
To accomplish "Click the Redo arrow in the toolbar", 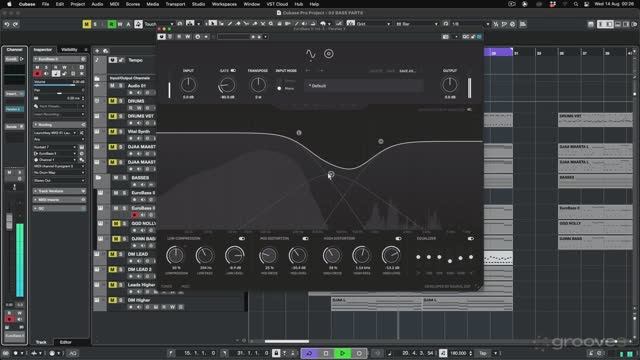I will [16, 24].
